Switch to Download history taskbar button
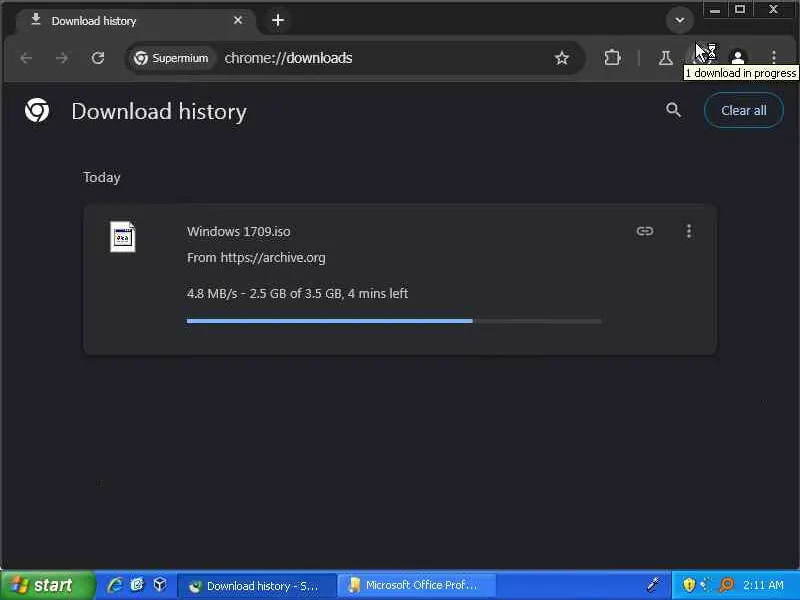 click(x=257, y=586)
